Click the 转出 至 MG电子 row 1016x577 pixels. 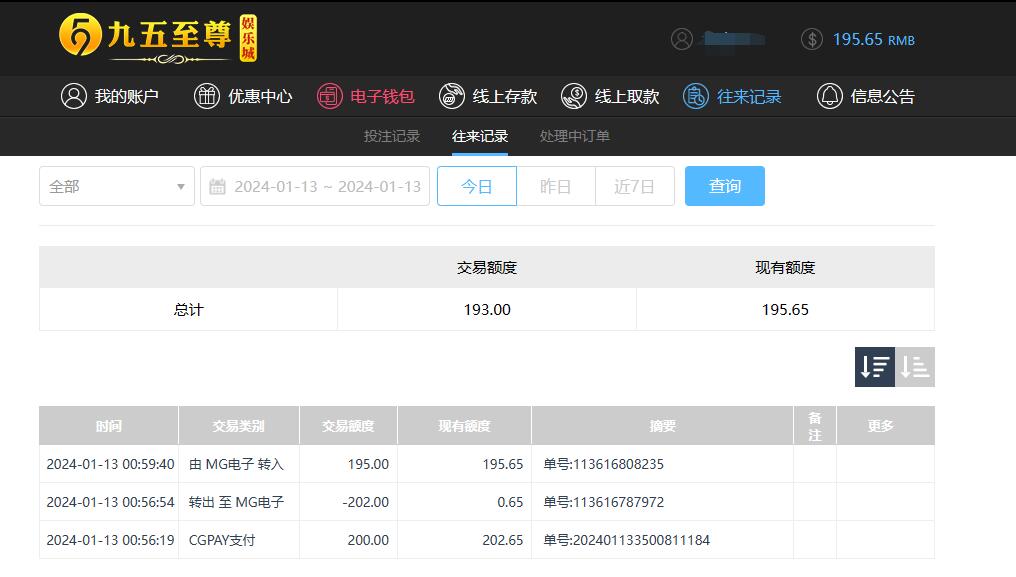pyautogui.click(x=487, y=502)
